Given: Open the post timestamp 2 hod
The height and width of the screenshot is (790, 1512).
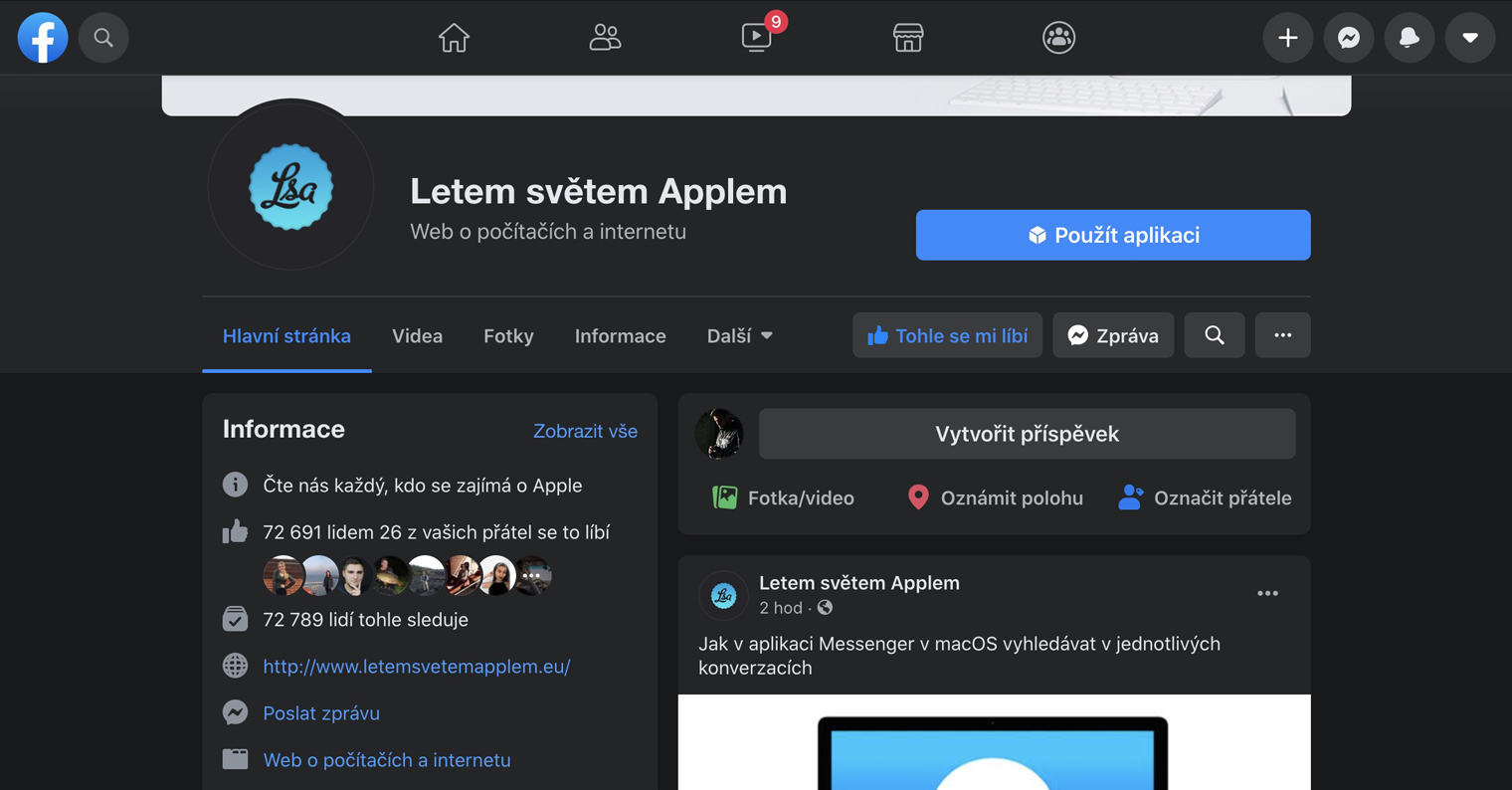Looking at the screenshot, I should [x=781, y=608].
